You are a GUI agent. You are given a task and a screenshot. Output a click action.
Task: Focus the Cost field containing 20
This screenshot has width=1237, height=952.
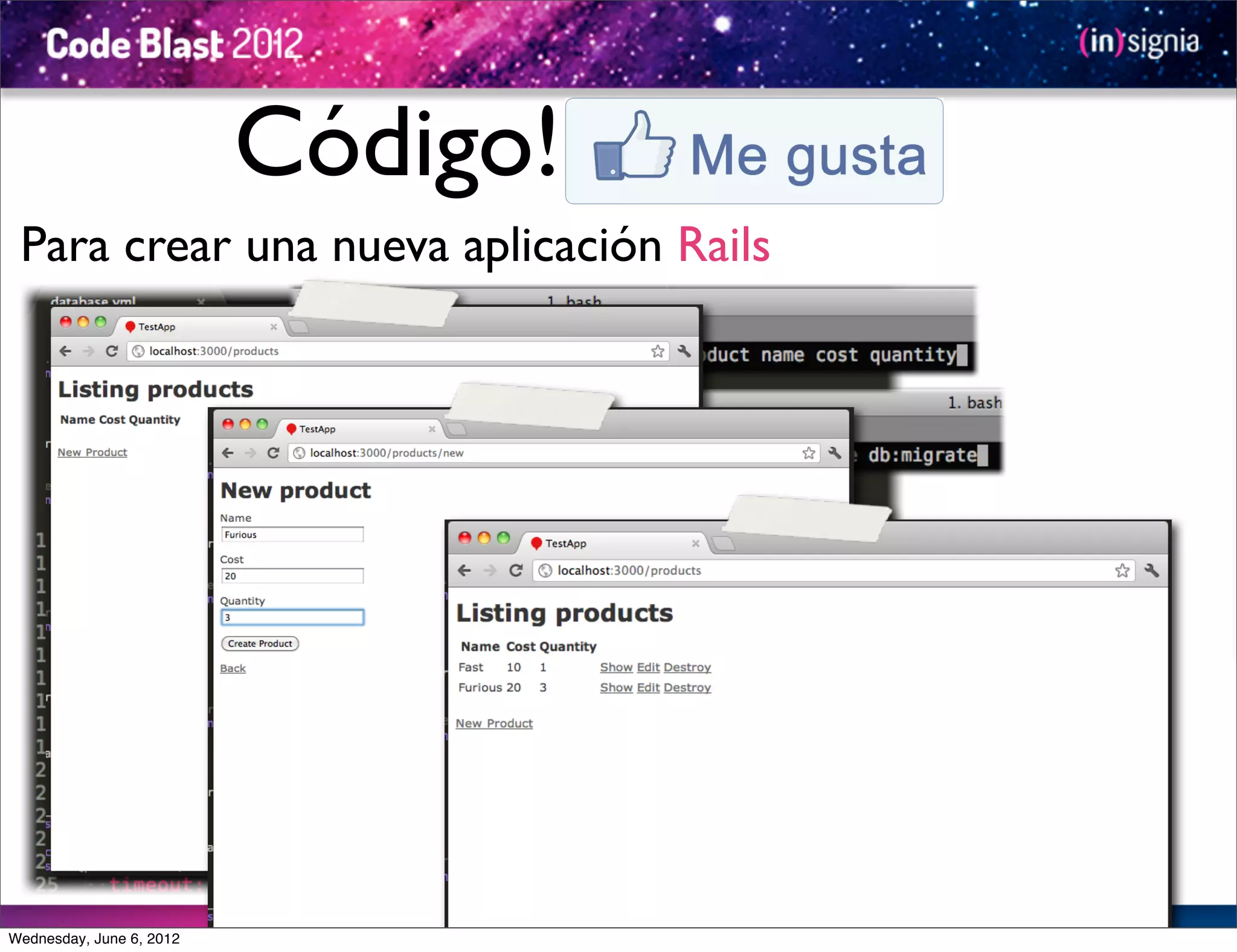coord(292,576)
